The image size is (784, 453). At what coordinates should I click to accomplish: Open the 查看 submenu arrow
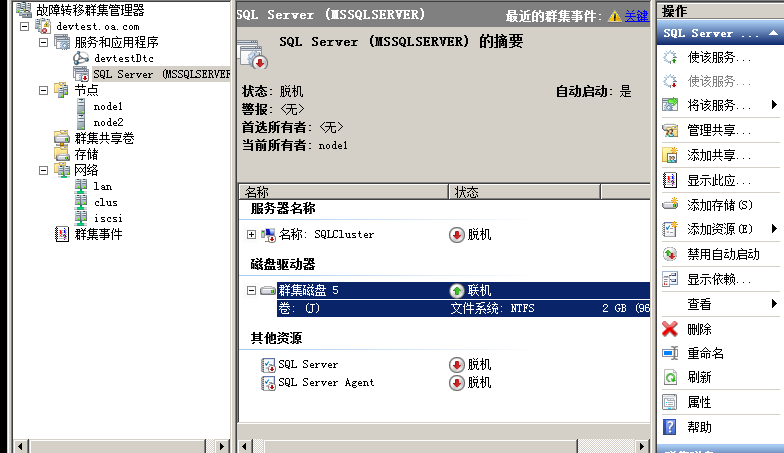774,304
